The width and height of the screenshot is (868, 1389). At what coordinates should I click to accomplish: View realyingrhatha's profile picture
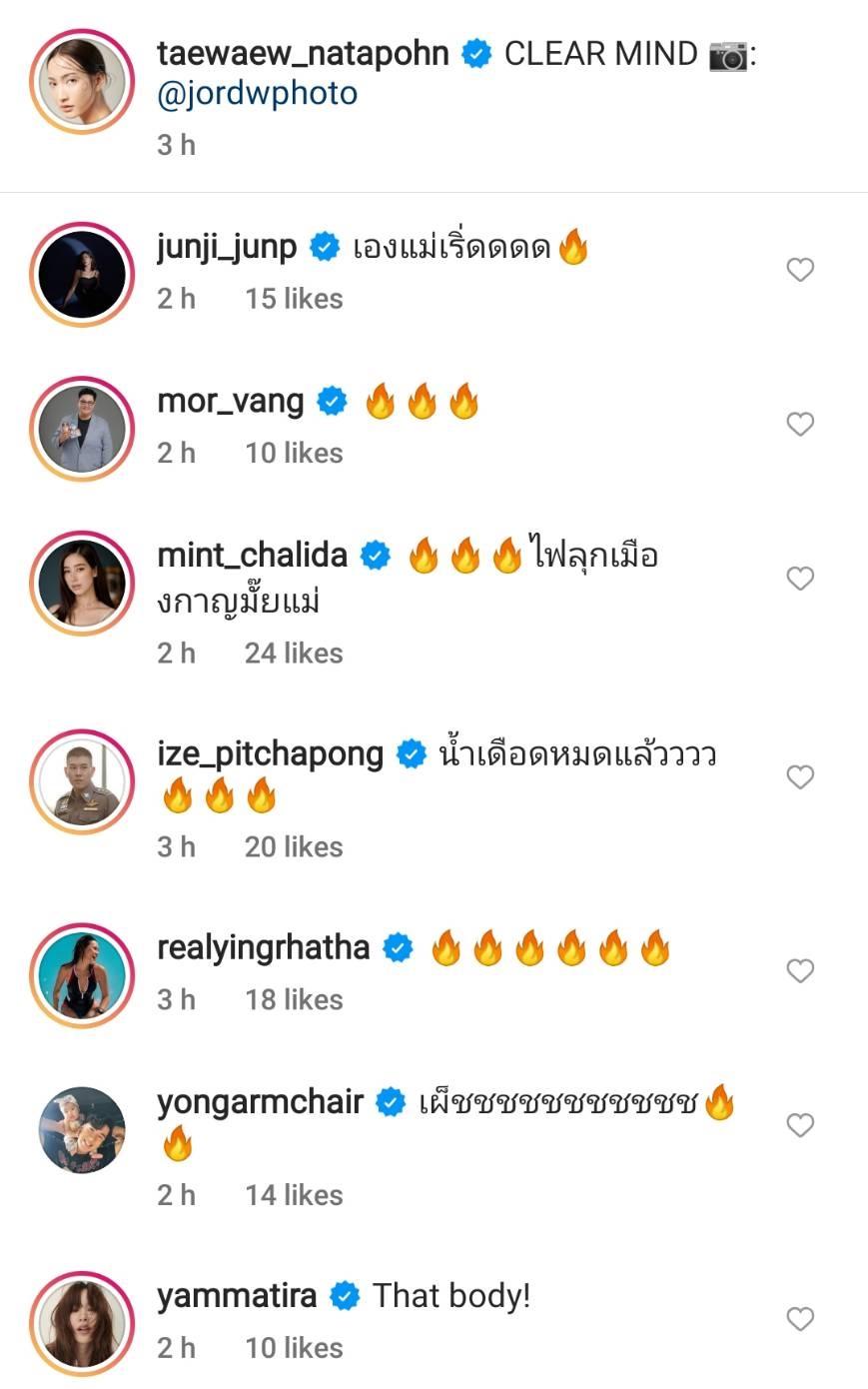pyautogui.click(x=82, y=975)
